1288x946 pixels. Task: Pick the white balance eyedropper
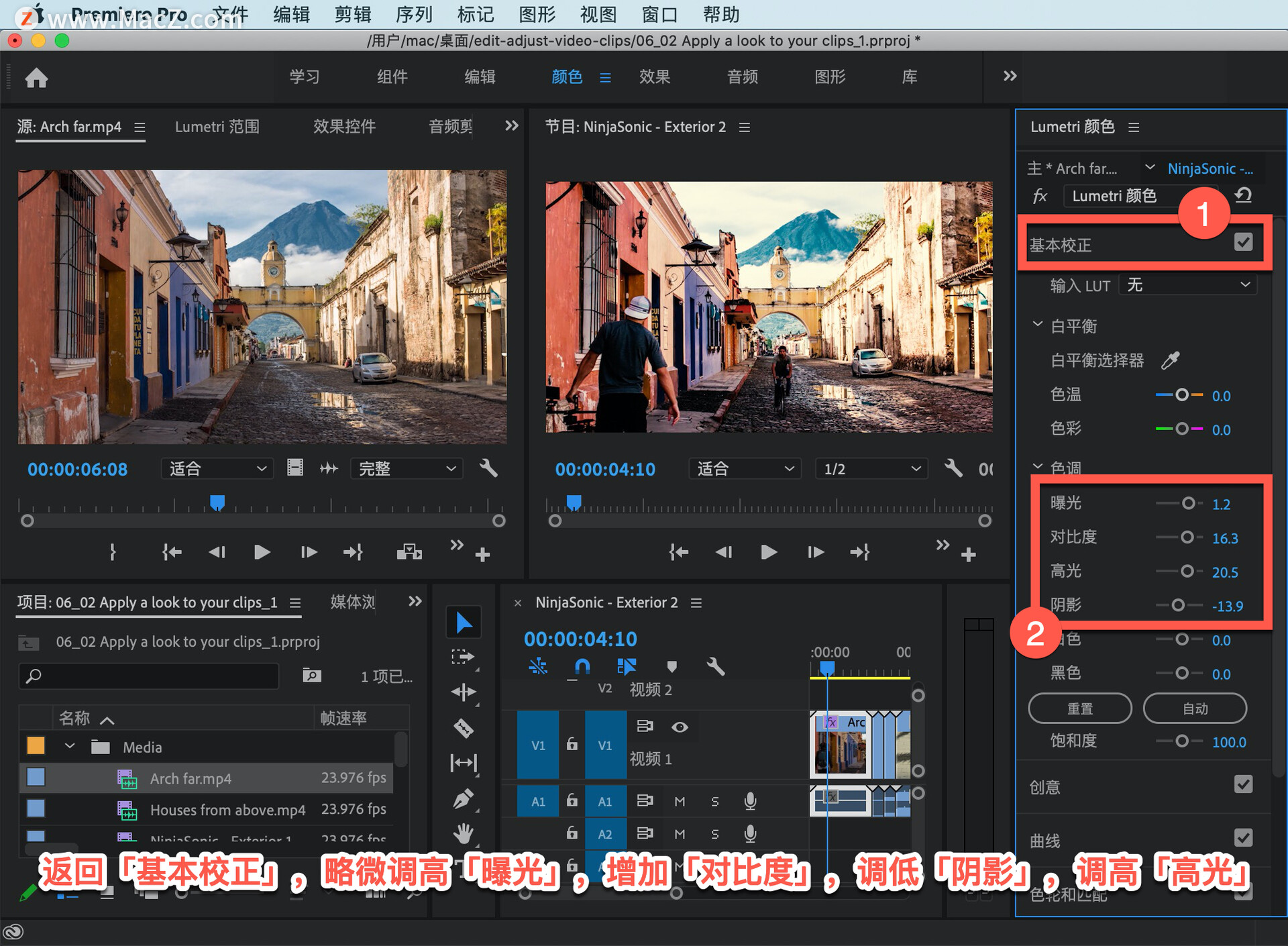[x=1171, y=360]
